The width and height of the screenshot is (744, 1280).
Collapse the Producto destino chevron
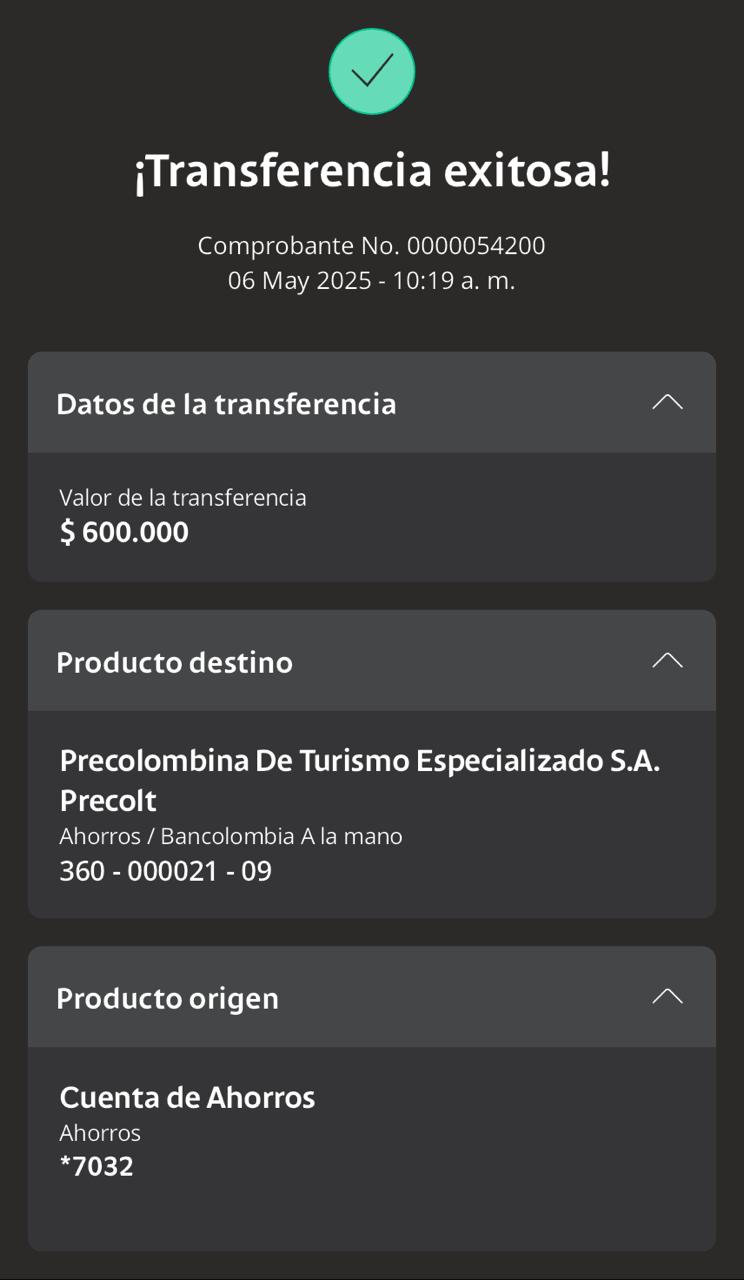(667, 660)
